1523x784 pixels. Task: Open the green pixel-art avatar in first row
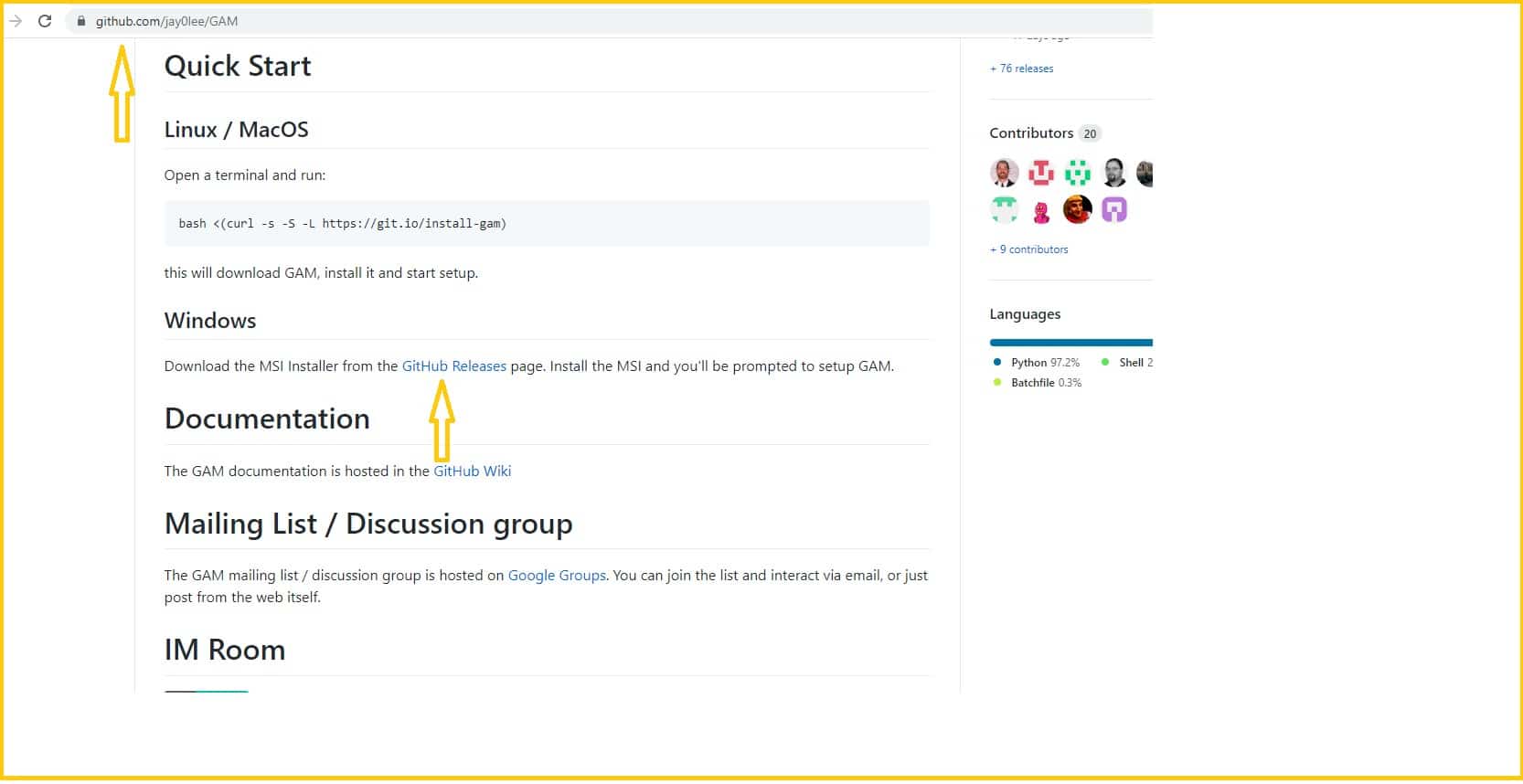[1077, 173]
